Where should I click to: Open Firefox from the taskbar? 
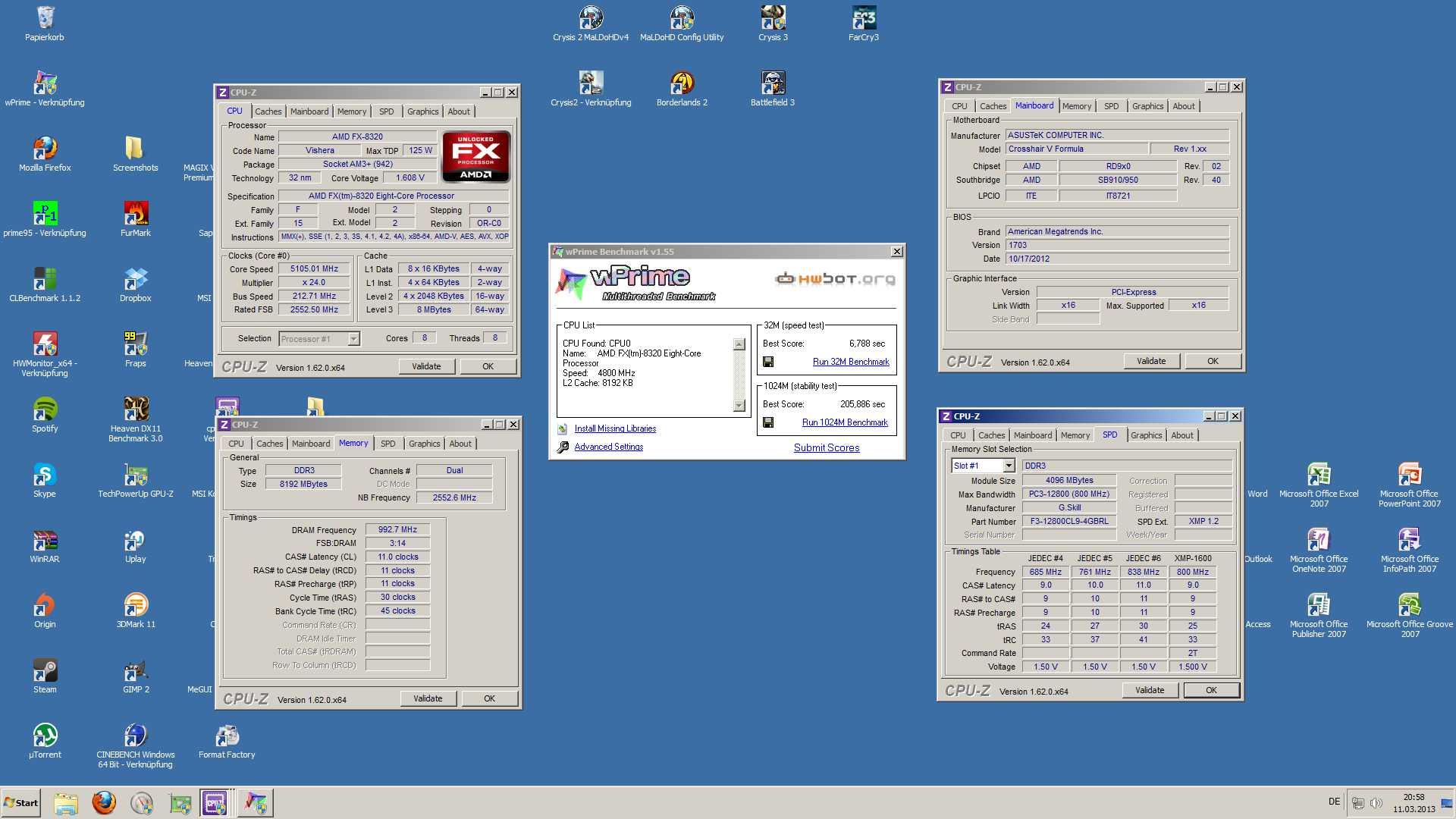pos(104,802)
